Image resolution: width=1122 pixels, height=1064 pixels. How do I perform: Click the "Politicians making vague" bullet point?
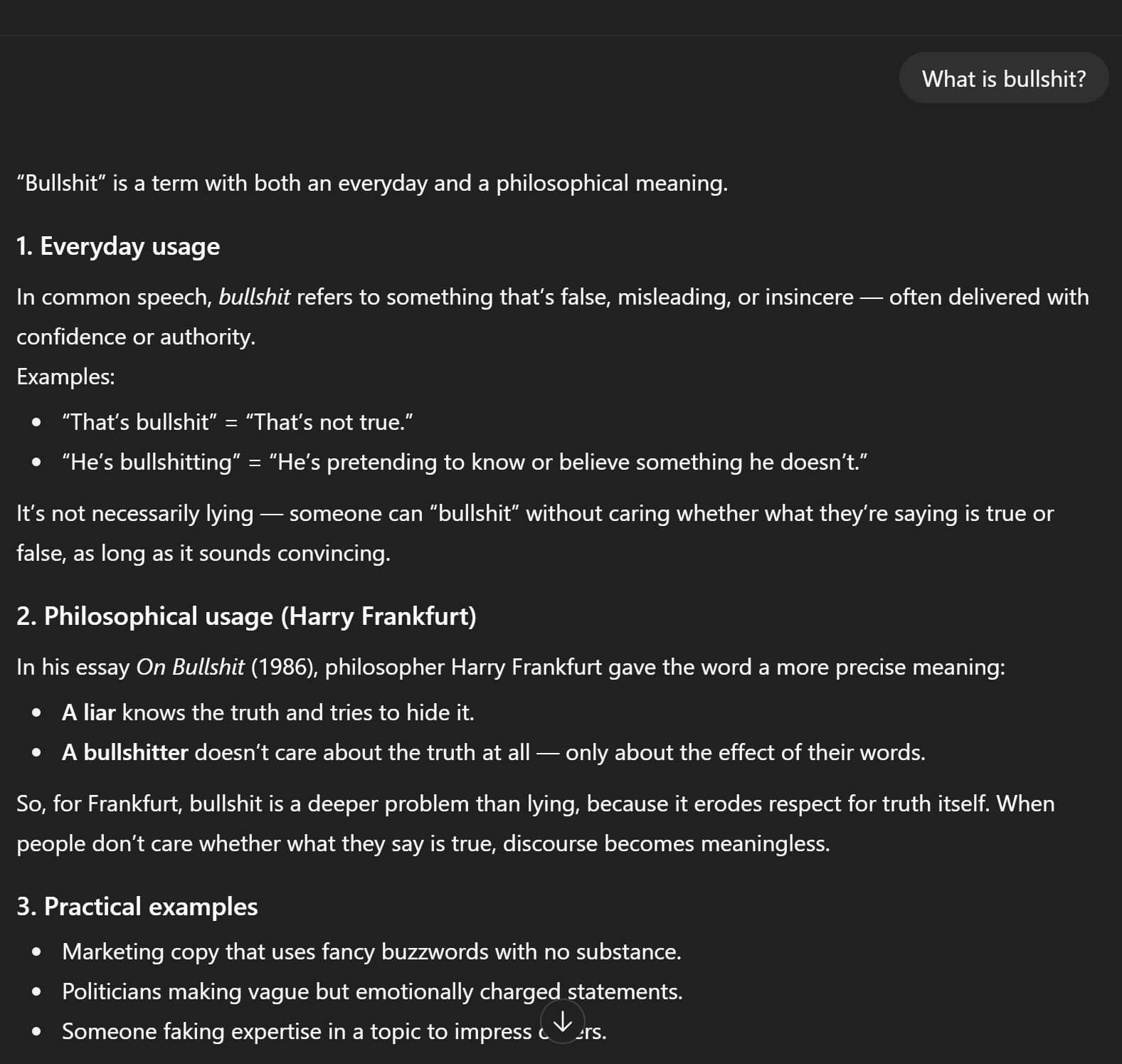point(372,991)
